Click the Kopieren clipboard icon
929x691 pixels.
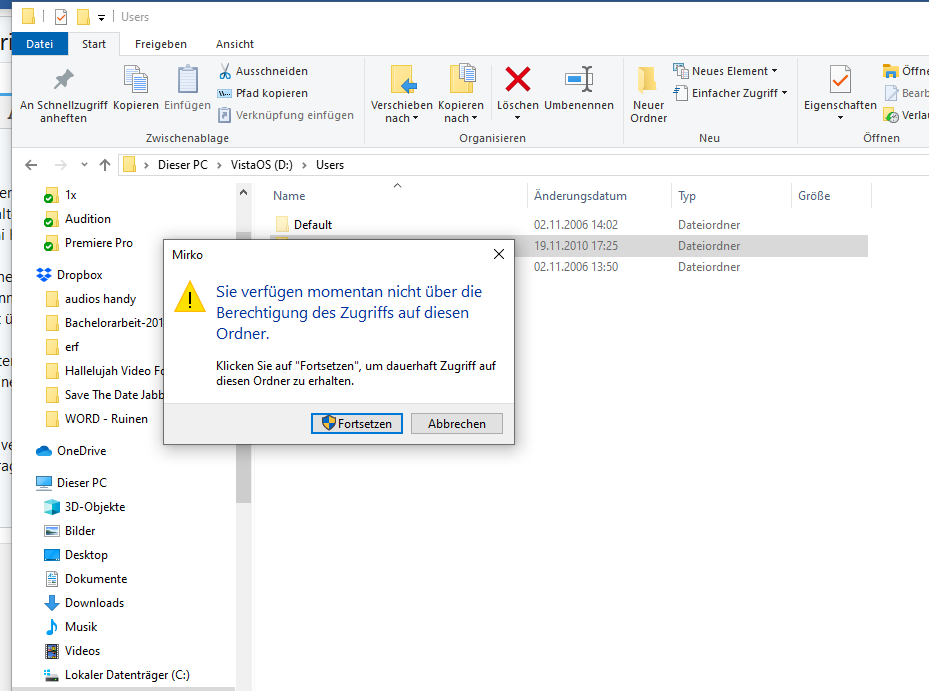point(136,79)
